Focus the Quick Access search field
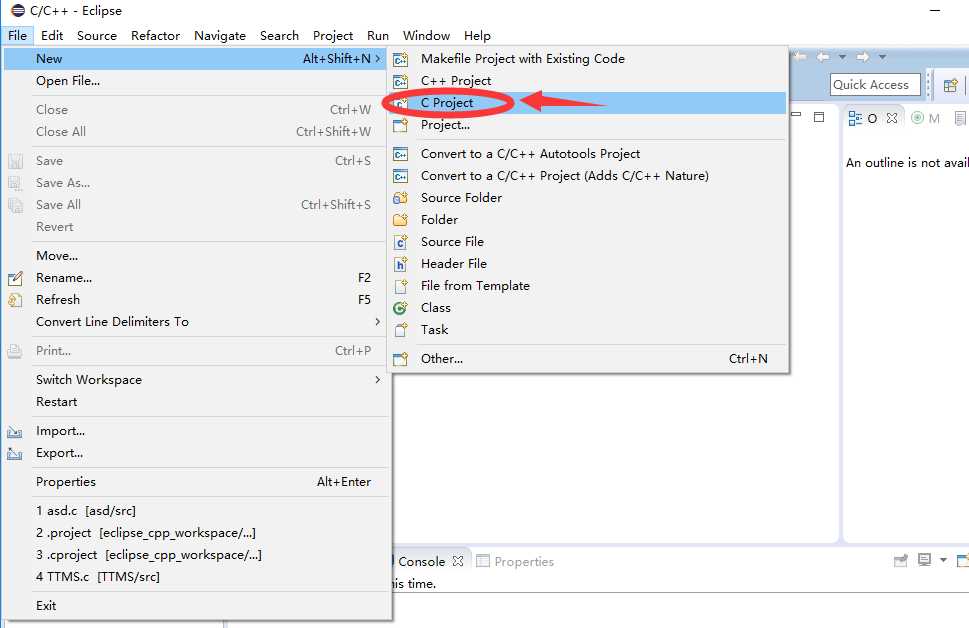Screen dimensions: 969x628 tap(875, 85)
